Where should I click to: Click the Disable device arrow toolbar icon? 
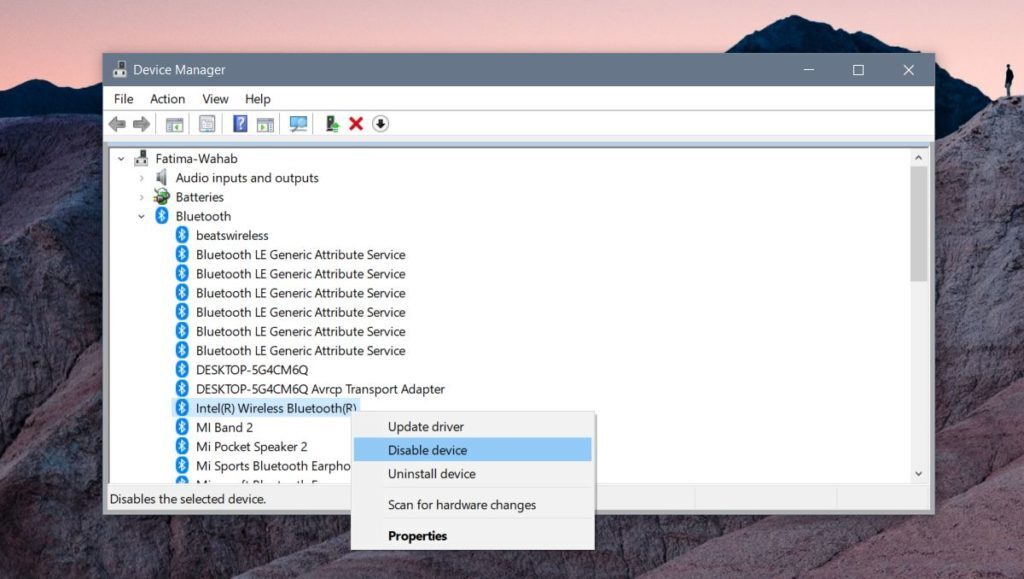(x=381, y=123)
